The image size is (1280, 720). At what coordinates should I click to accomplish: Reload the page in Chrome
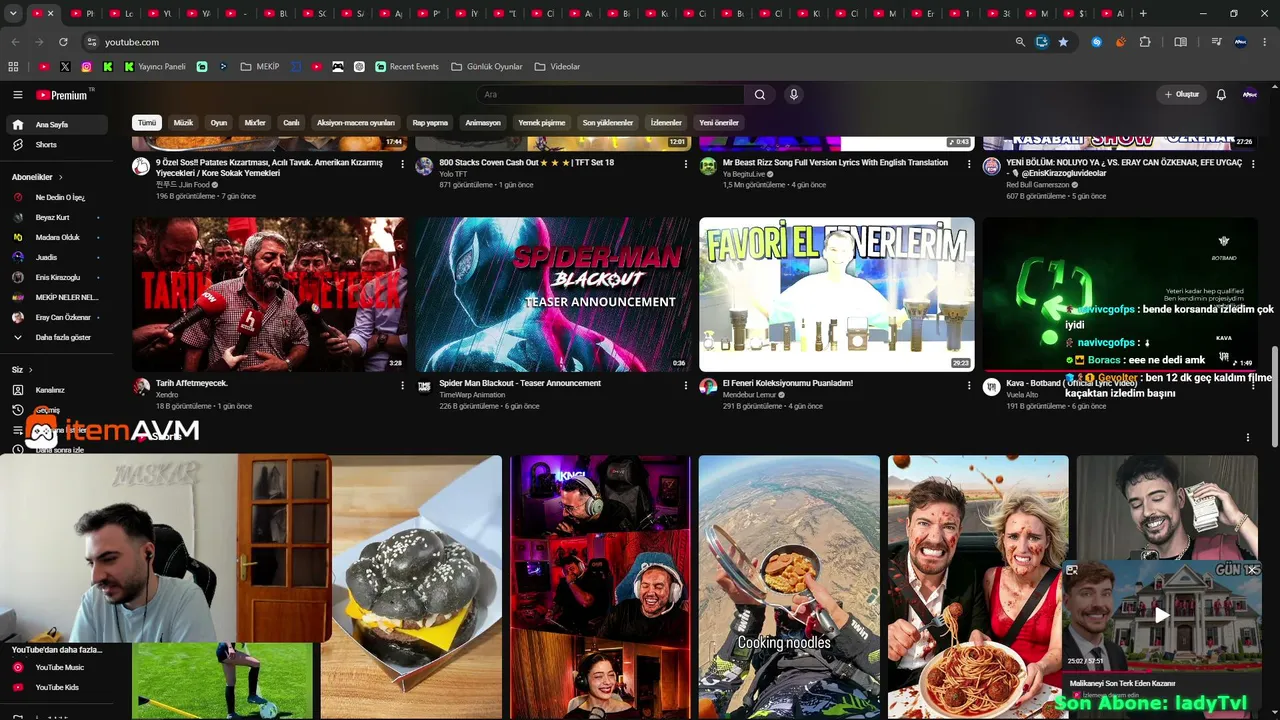[63, 42]
